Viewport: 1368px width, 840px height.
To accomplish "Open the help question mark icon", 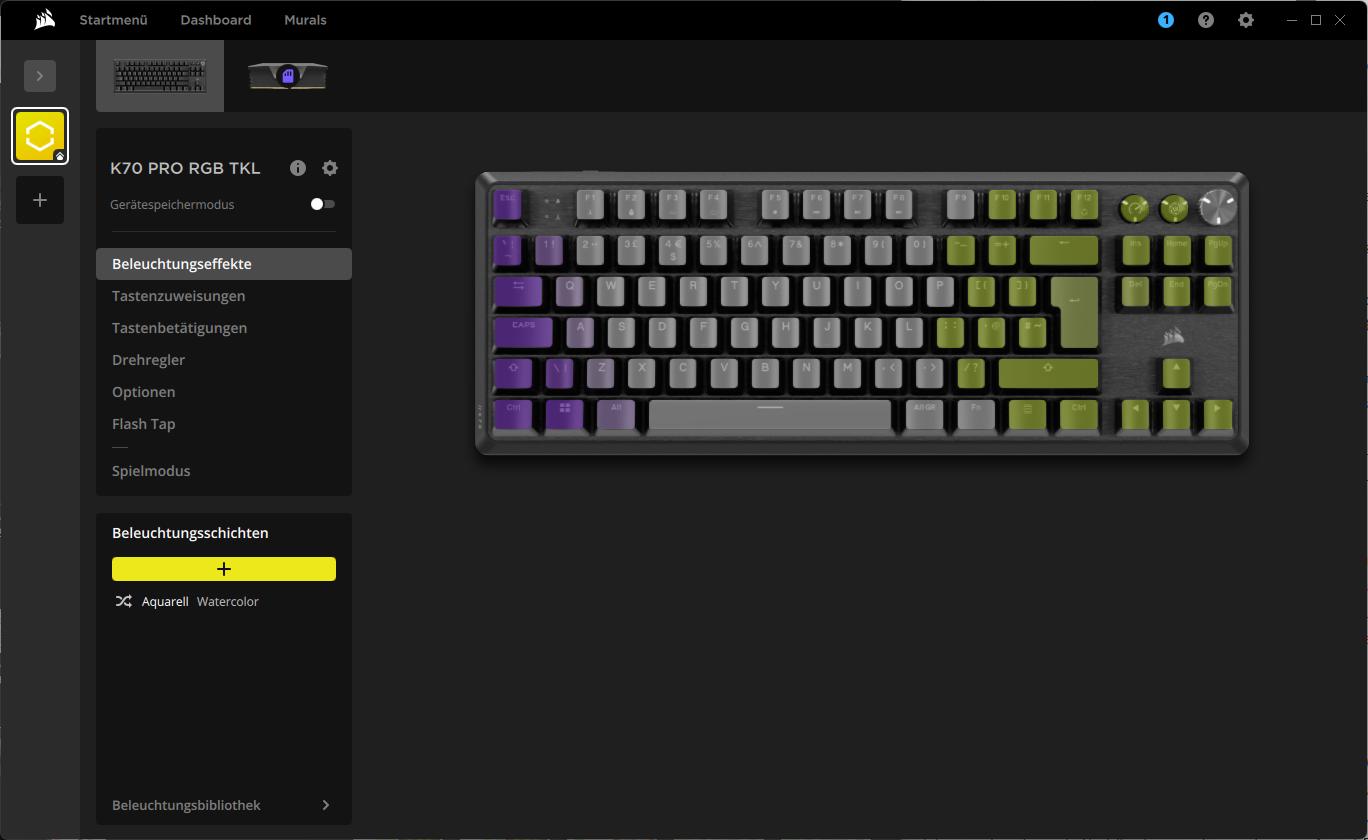I will coord(1206,20).
